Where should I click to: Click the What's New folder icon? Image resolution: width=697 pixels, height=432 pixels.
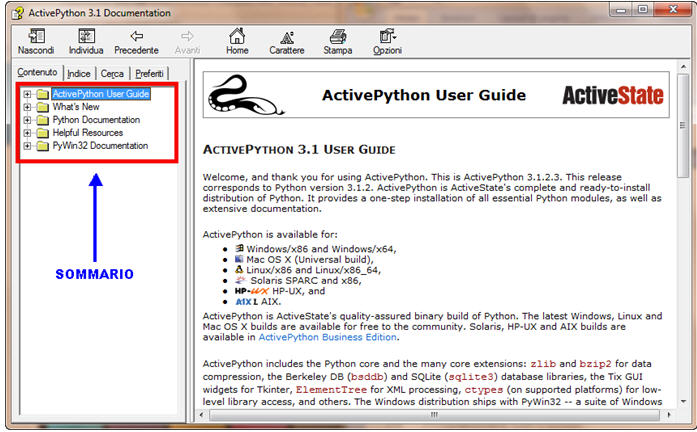tap(43, 107)
